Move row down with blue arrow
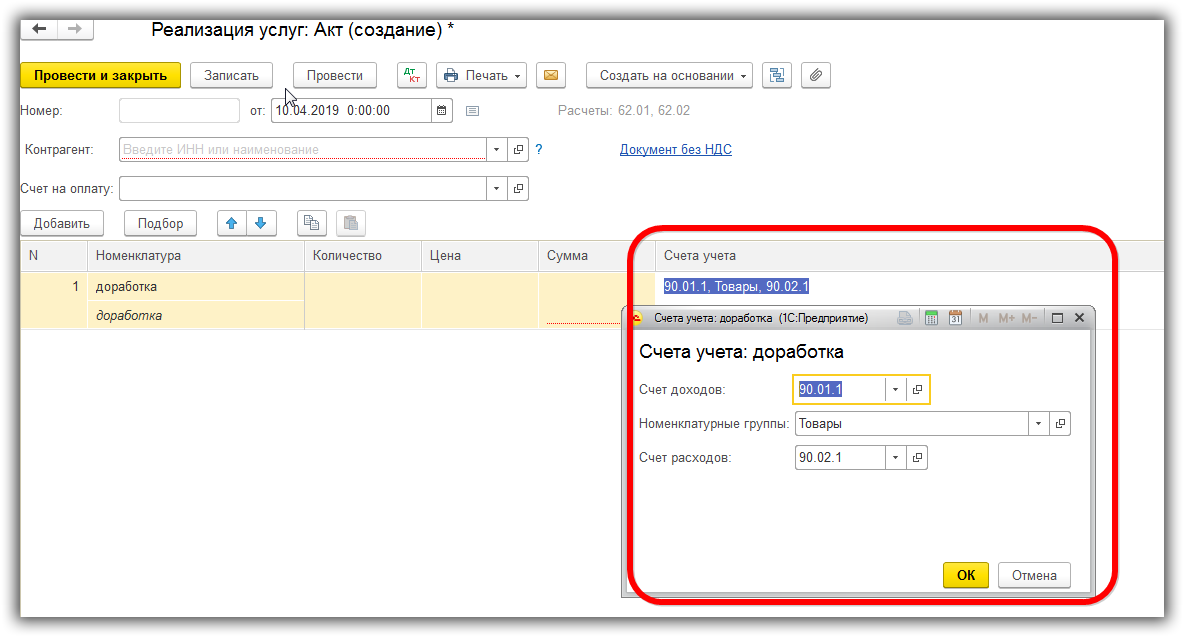 click(261, 223)
